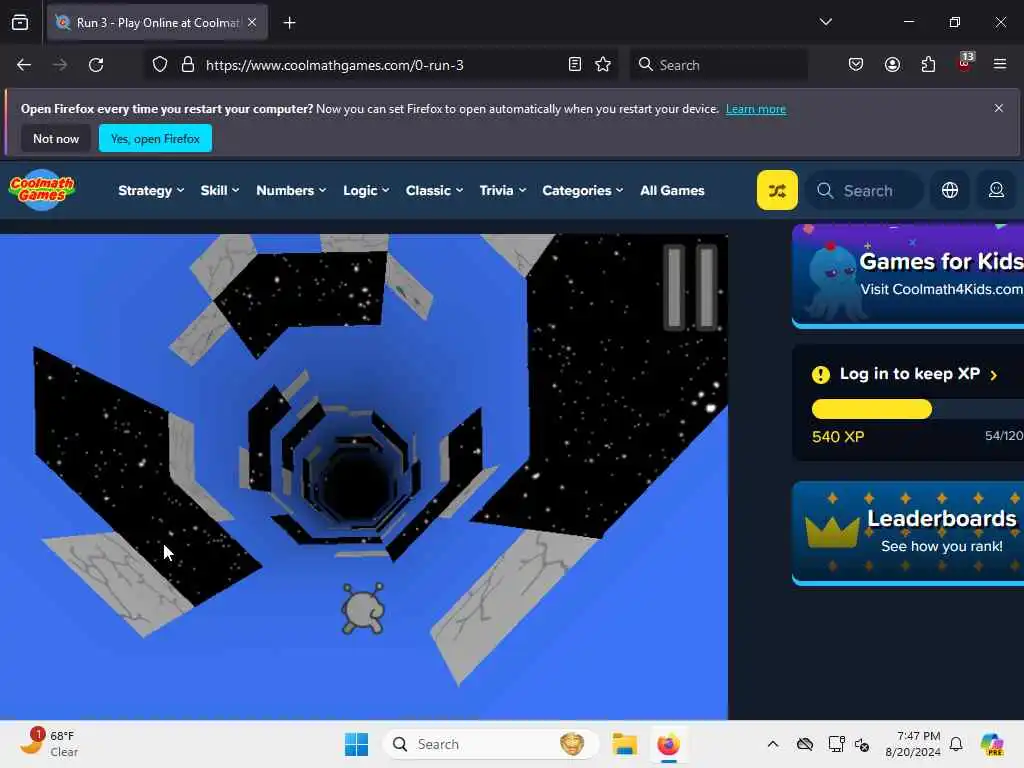Toggle Reader View icon
The height and width of the screenshot is (768, 1024).
coord(574,65)
